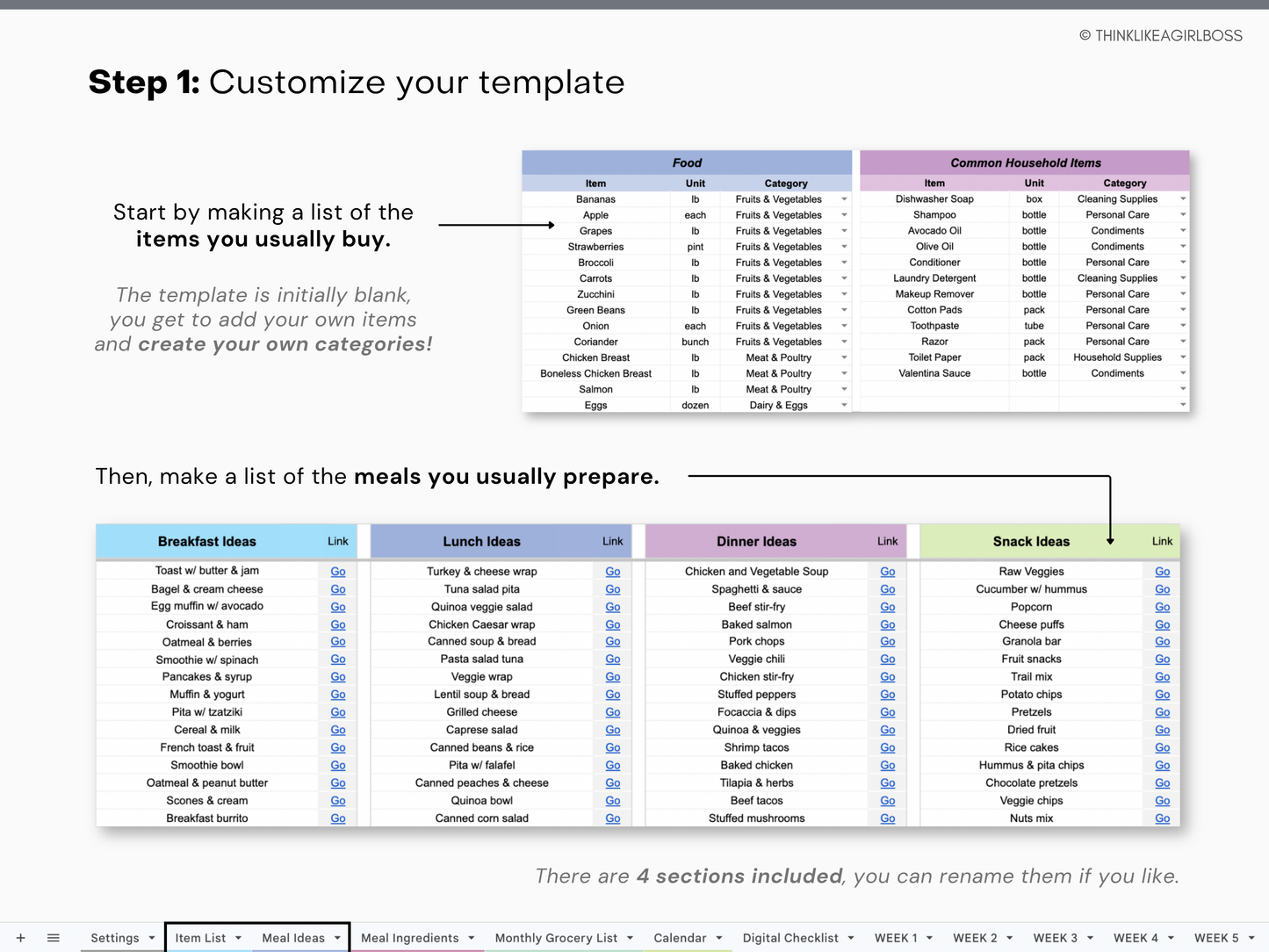Click the Chicken Caesar wrap cell
This screenshot has width=1269, height=952.
(481, 624)
